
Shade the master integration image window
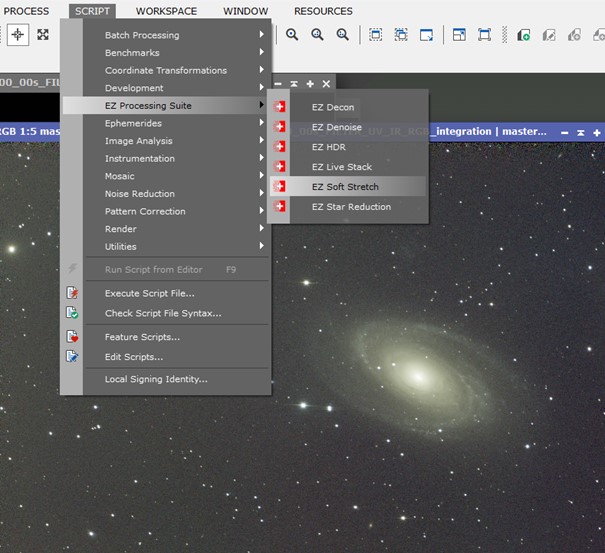point(580,133)
